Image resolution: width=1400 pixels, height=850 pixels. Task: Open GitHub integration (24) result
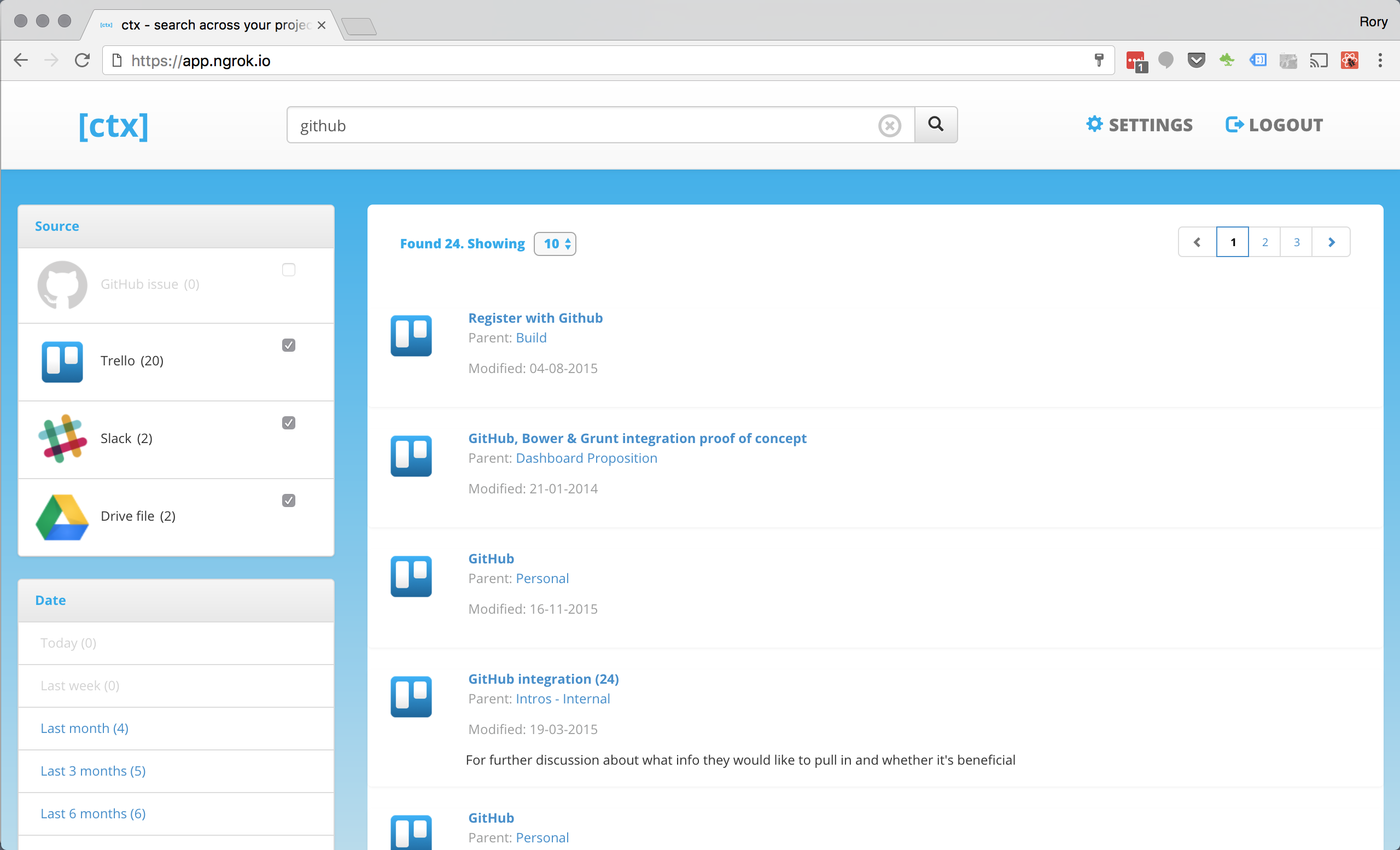[543, 679]
